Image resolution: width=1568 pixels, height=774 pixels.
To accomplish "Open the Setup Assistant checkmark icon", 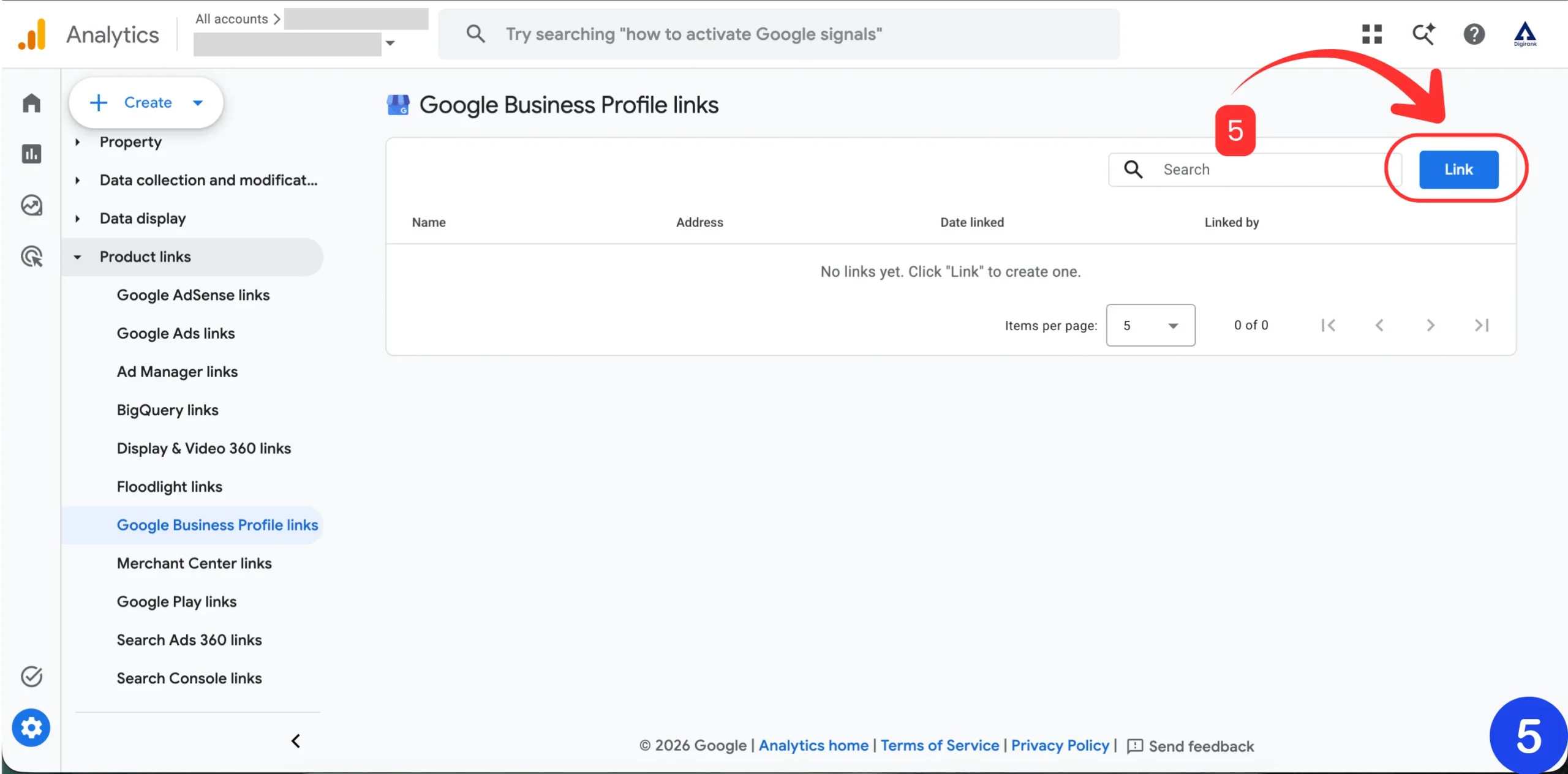I will tap(31, 677).
